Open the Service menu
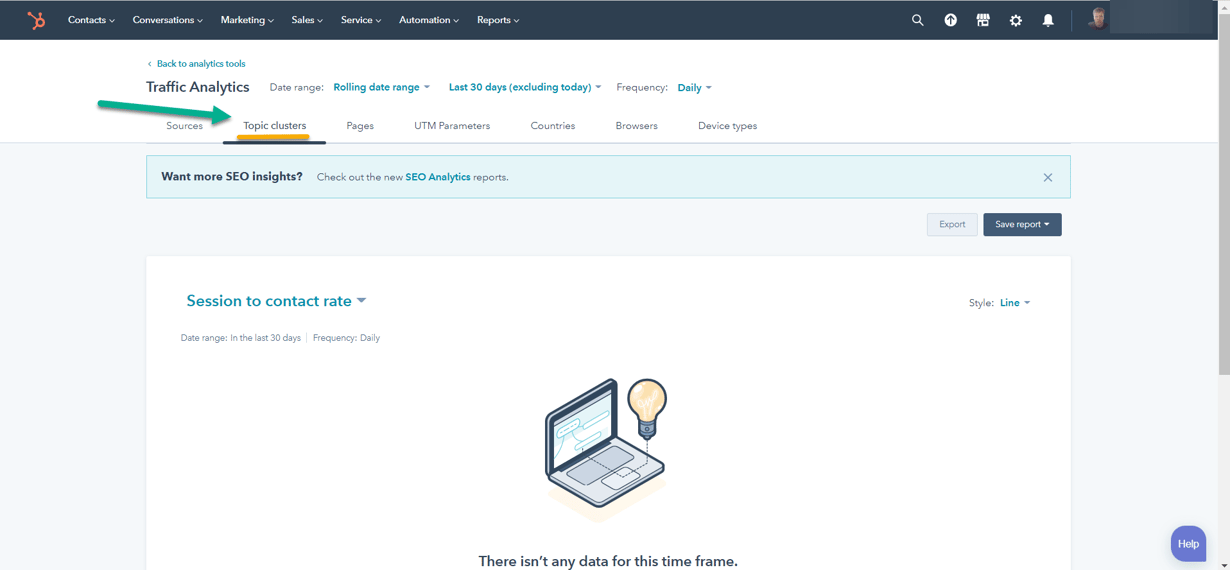Image resolution: width=1230 pixels, height=570 pixels. [360, 20]
